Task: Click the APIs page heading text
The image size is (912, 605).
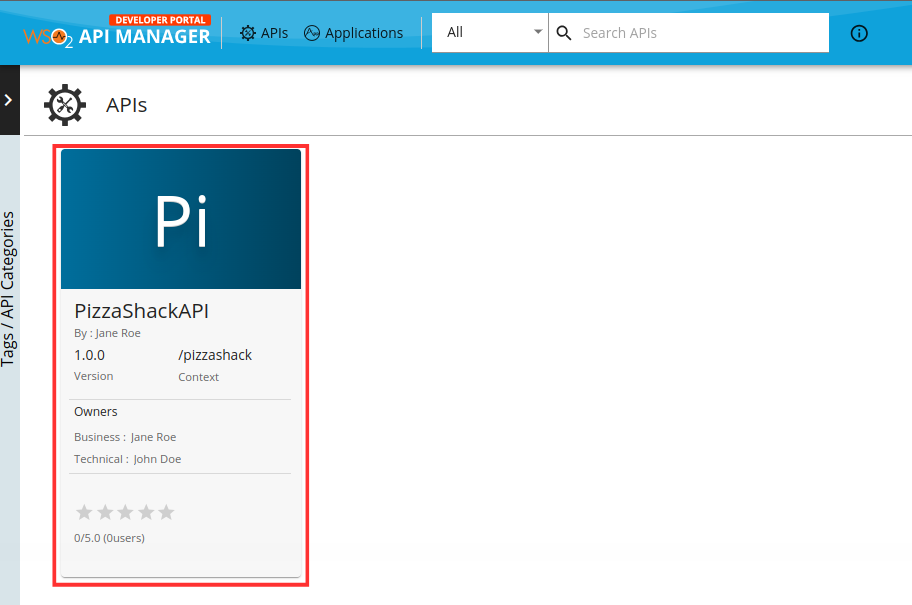Action: click(126, 105)
